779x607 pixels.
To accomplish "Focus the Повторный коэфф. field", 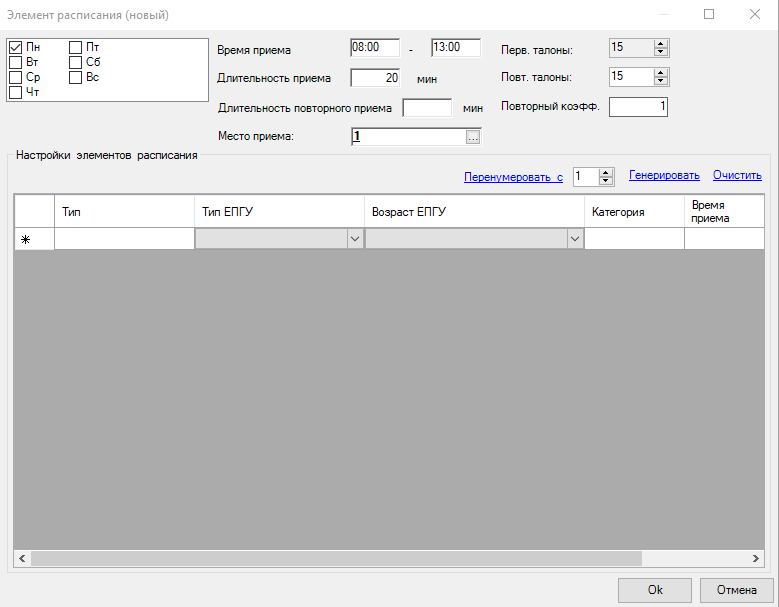I will (x=638, y=107).
